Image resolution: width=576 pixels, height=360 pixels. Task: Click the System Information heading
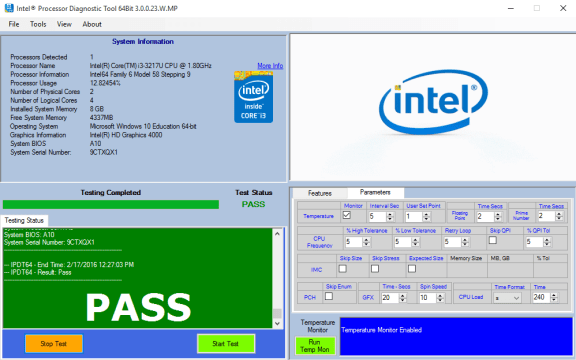143,42
